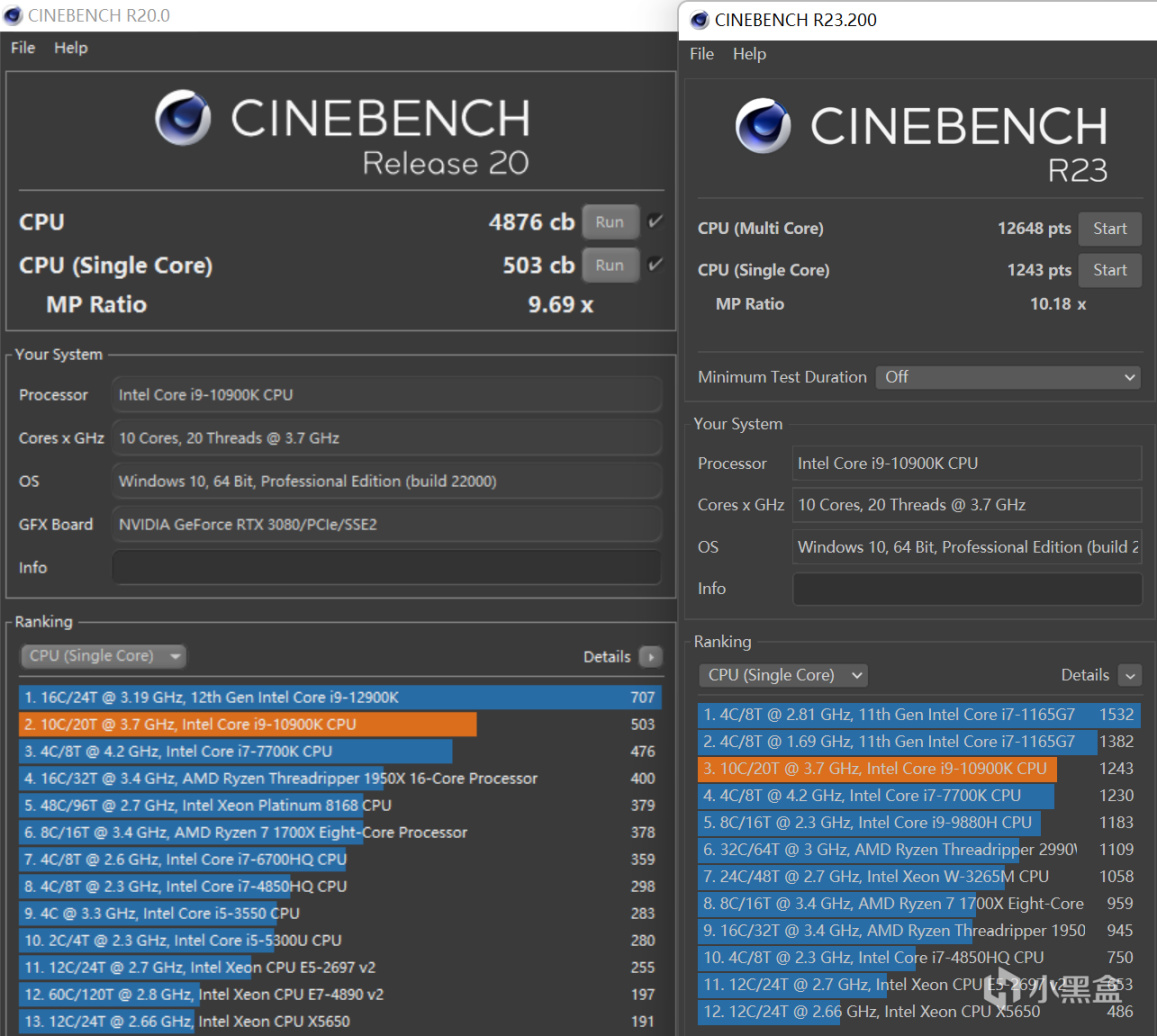Click the Cinebench Release 20 sphere logo
This screenshot has height=1036, width=1157.
182,119
